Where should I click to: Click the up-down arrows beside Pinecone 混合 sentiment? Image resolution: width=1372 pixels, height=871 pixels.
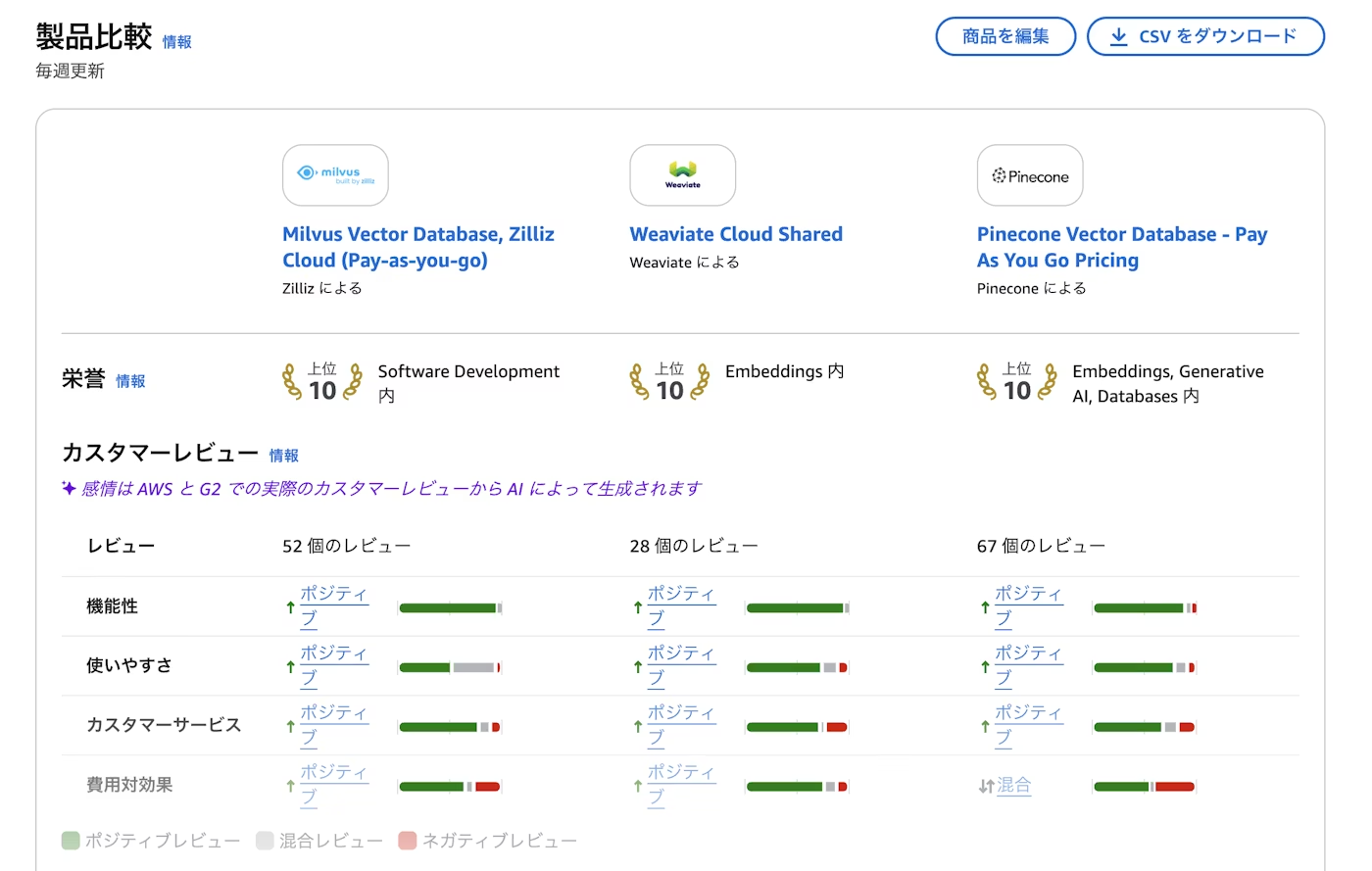point(985,785)
